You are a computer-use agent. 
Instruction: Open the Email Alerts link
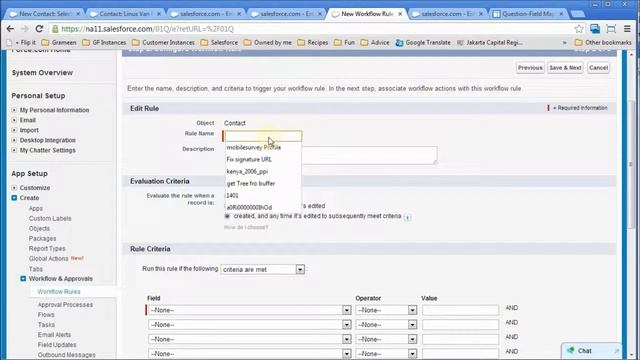point(54,335)
